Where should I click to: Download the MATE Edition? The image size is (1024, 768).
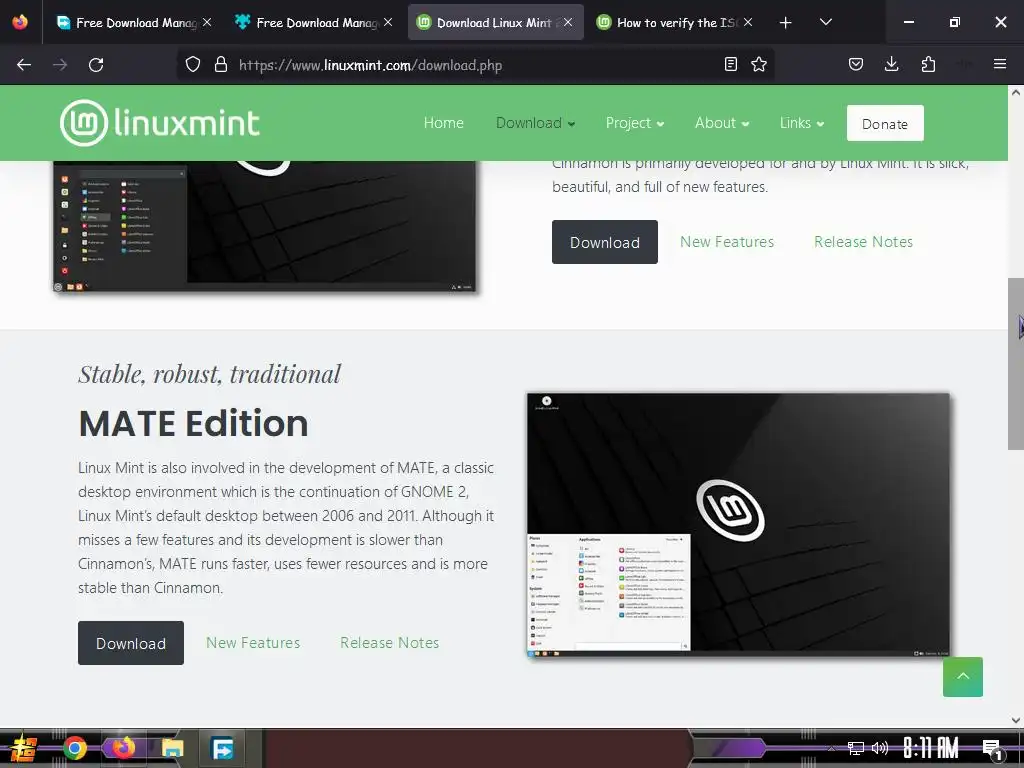131,643
